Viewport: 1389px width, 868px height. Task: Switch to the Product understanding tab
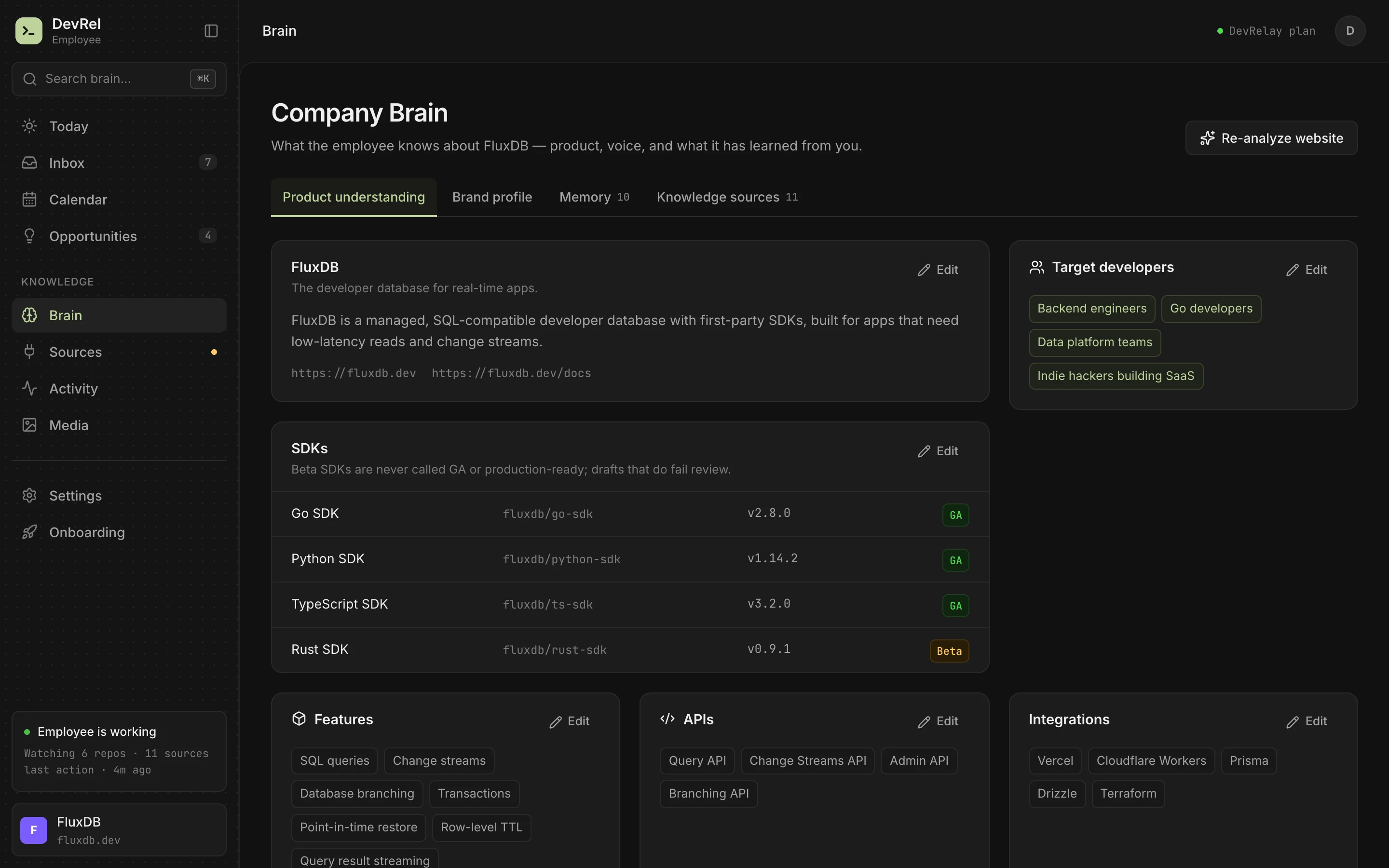354,197
